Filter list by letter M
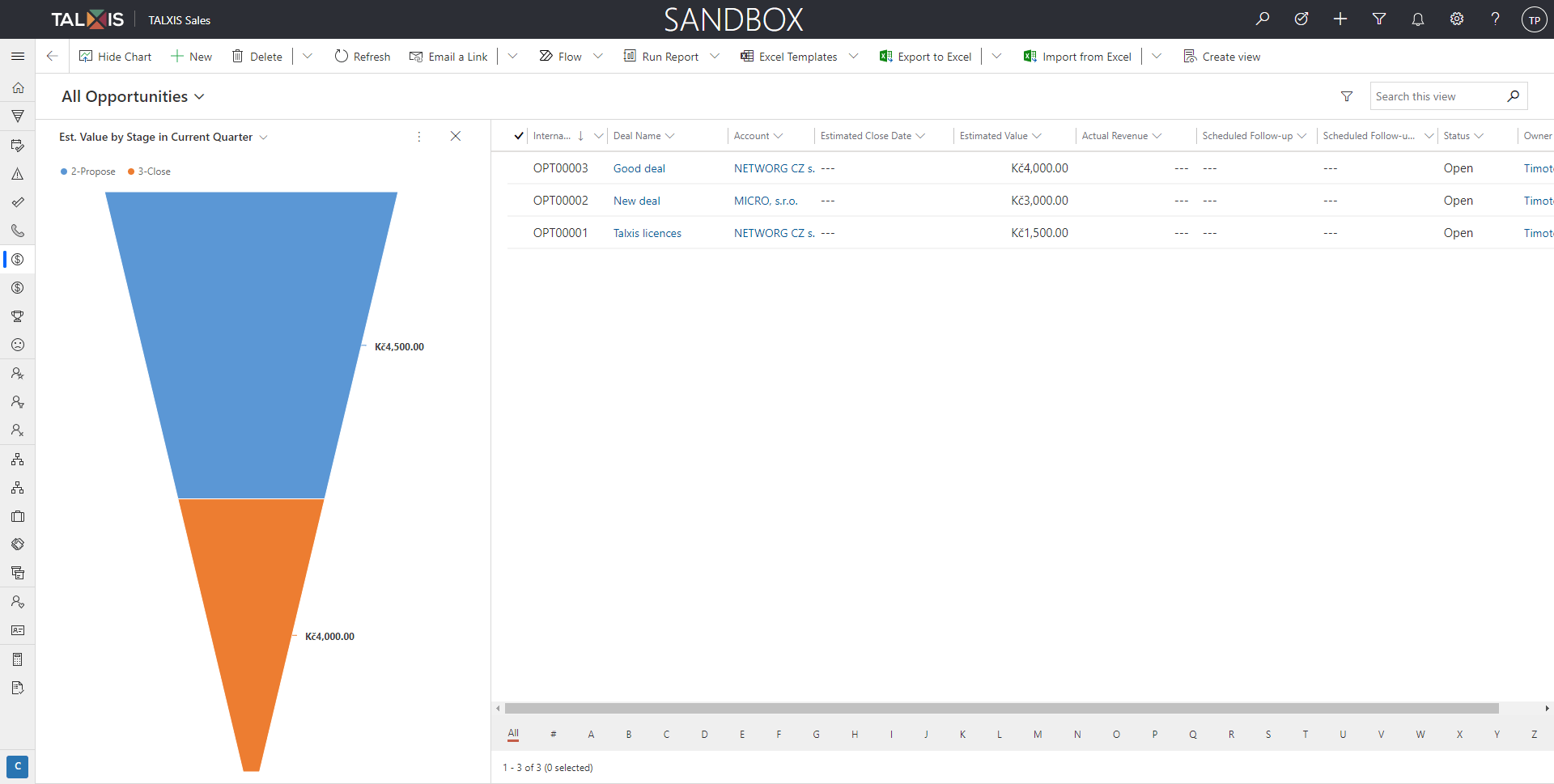Viewport: 1554px width, 784px height. pos(1038,734)
